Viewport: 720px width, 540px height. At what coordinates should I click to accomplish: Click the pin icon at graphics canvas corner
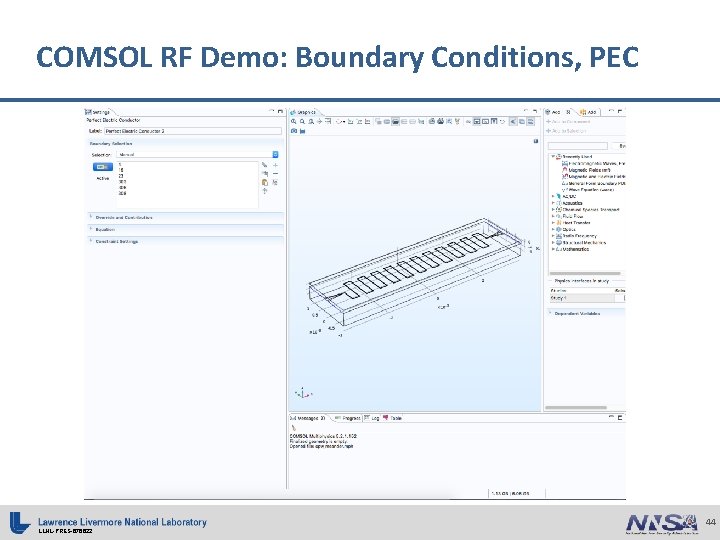coord(535,141)
